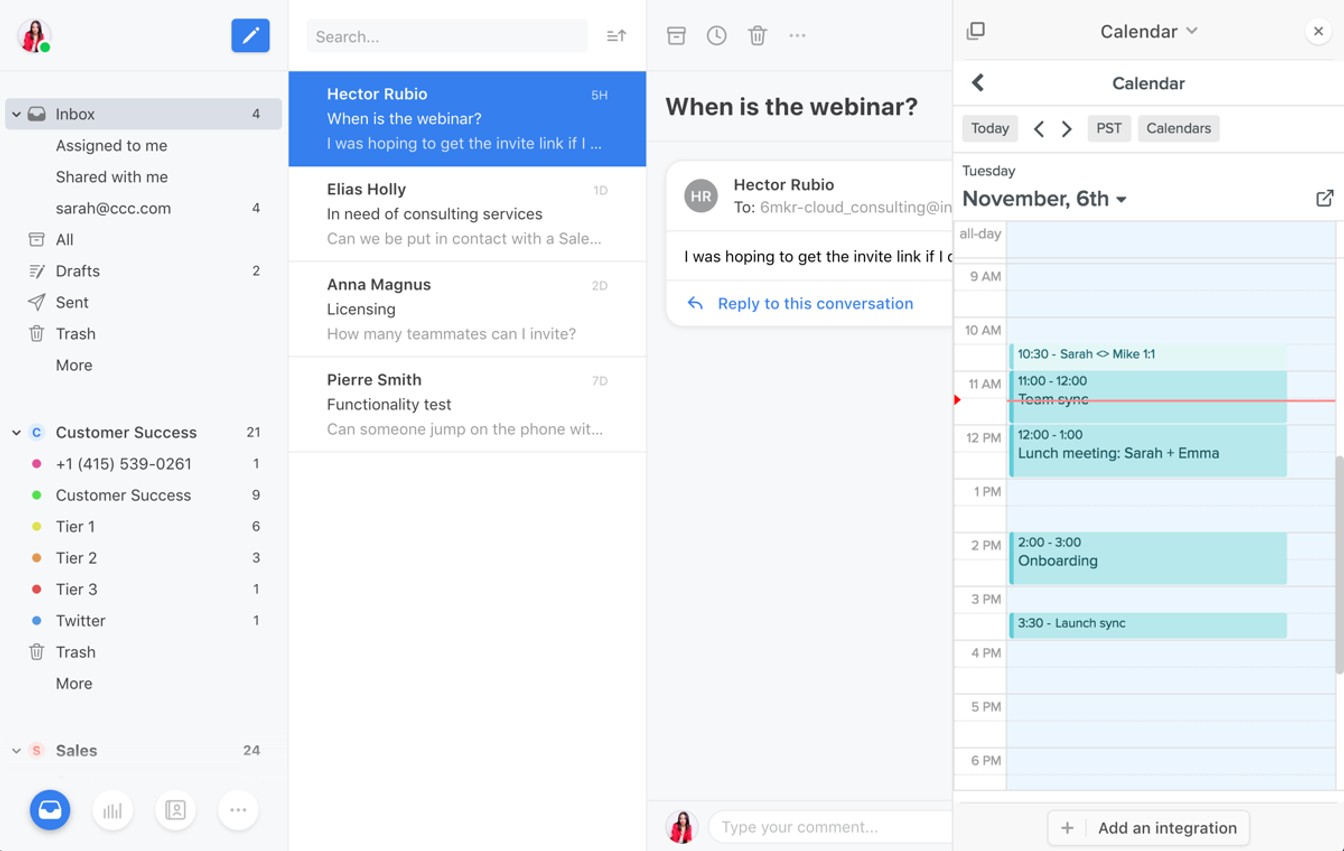
Task: Click the yellow Tier 1 color dot
Action: 37,526
